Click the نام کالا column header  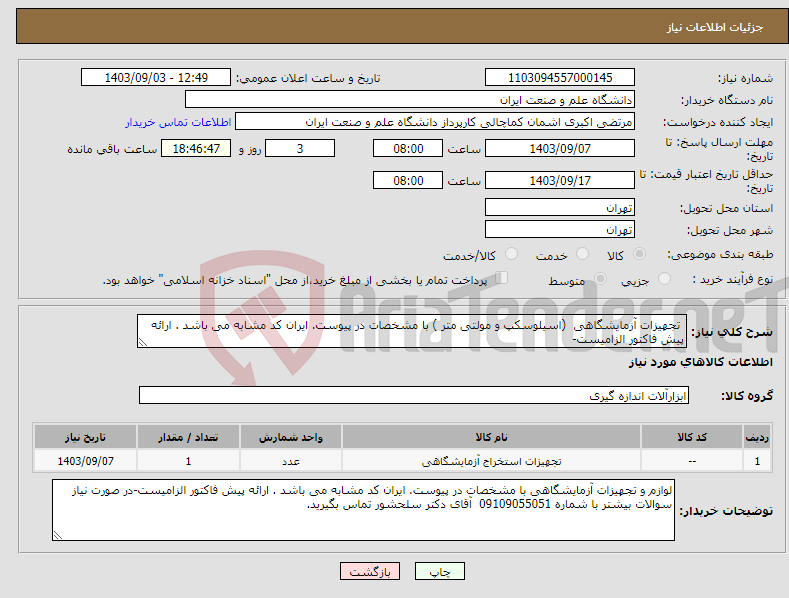click(491, 437)
